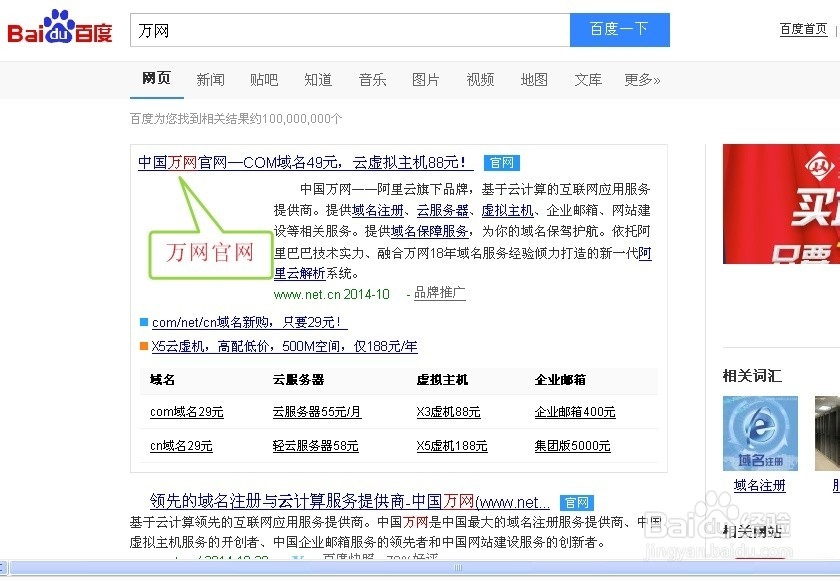
Task: Select the 网页 tab
Action: tap(156, 79)
